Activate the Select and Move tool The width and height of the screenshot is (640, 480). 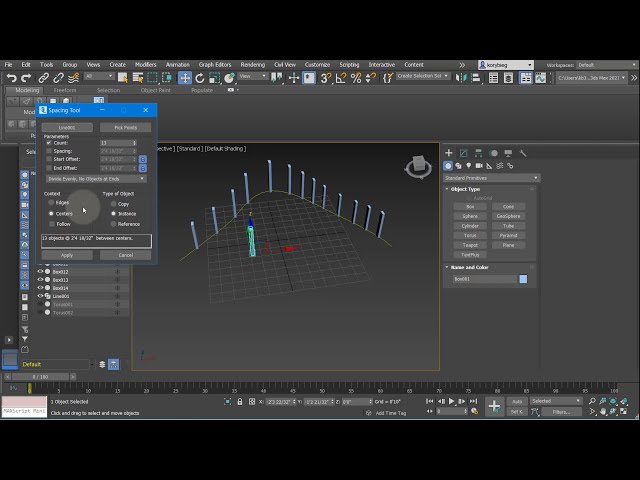pos(185,78)
